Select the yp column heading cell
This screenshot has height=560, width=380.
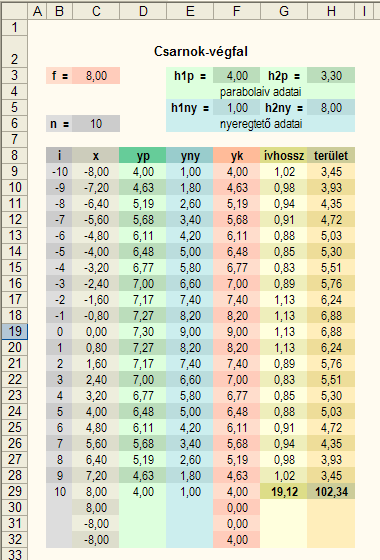tap(143, 156)
